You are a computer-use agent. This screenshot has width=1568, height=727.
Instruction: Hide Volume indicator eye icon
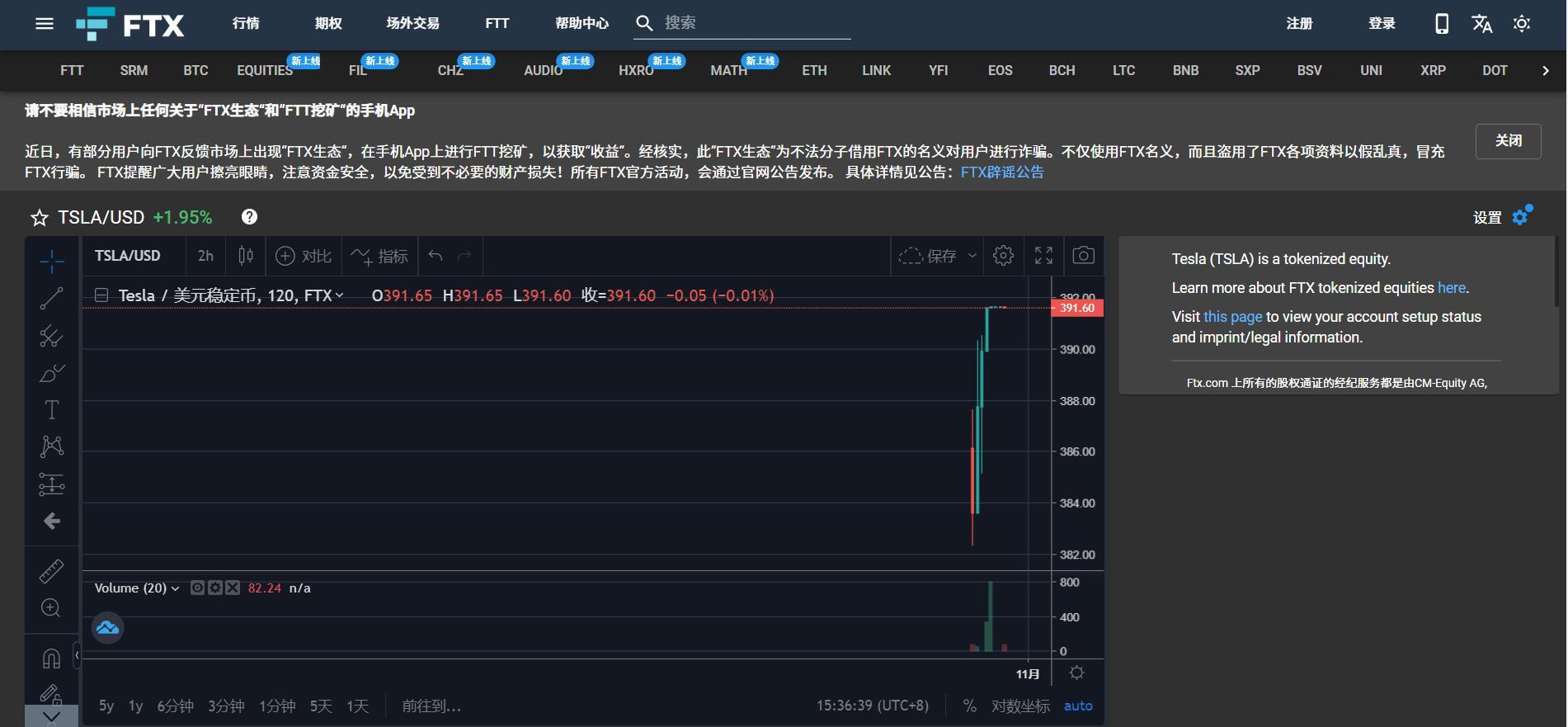pos(197,588)
